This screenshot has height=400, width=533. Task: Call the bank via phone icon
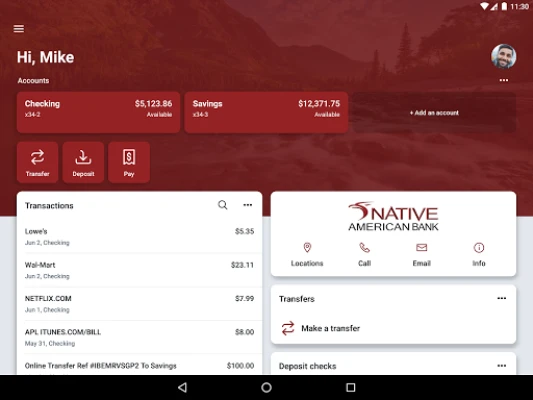click(364, 248)
